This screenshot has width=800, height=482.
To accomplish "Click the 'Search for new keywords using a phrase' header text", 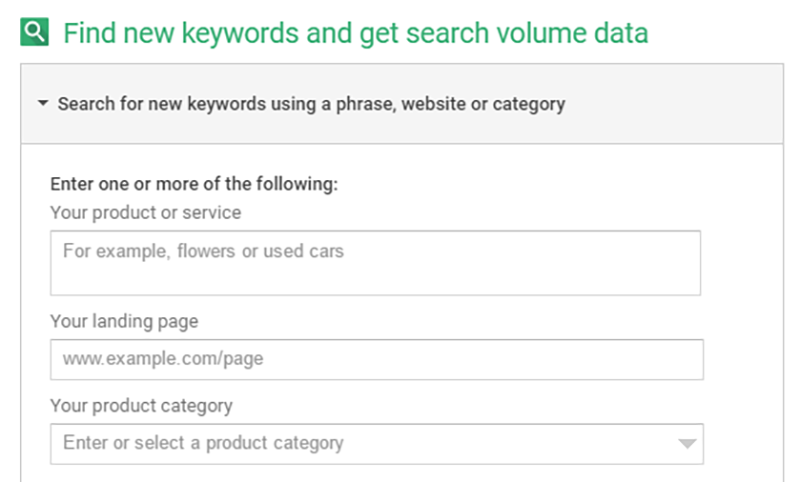I will pyautogui.click(x=311, y=104).
